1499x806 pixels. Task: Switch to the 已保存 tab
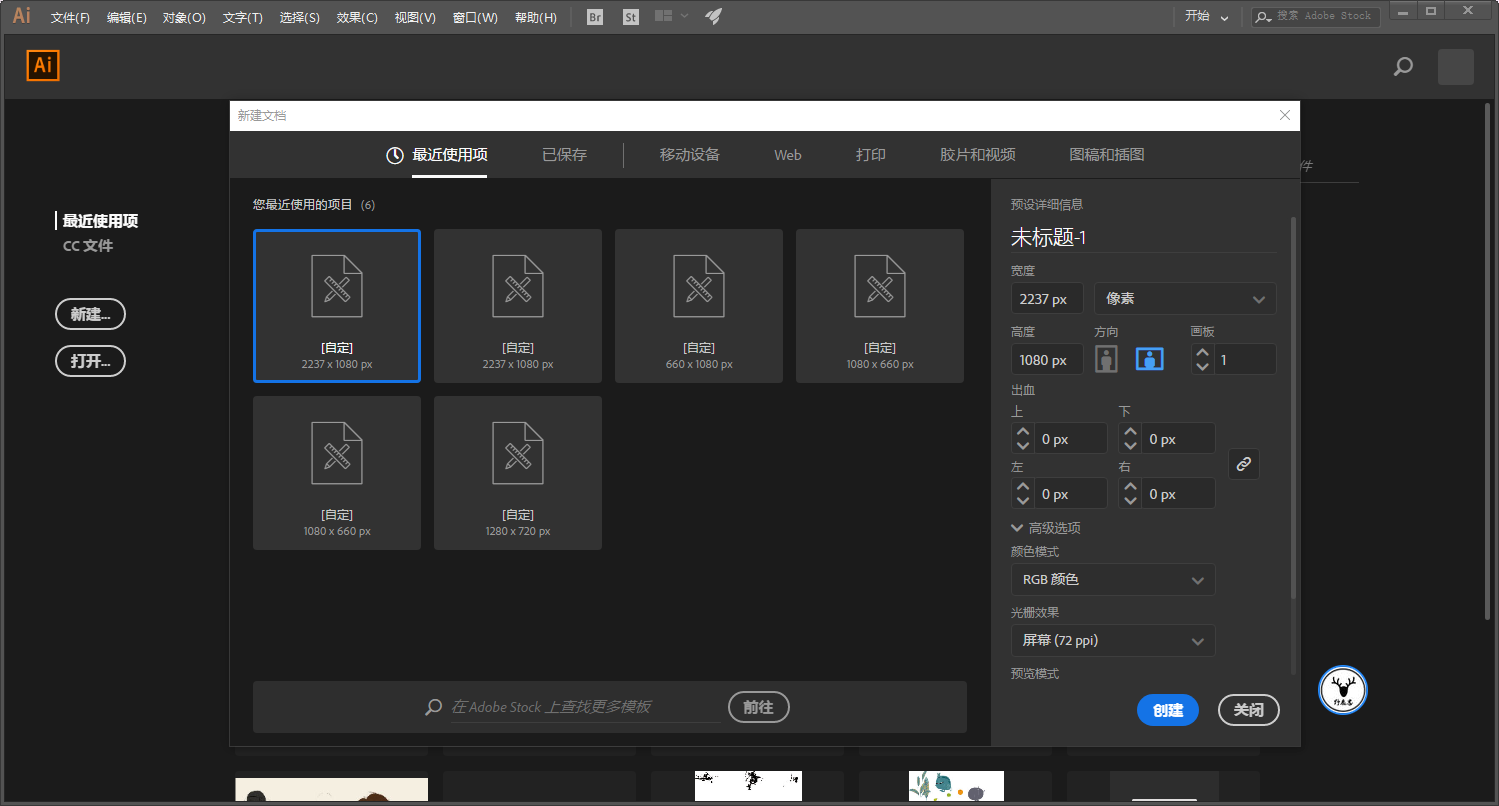564,155
